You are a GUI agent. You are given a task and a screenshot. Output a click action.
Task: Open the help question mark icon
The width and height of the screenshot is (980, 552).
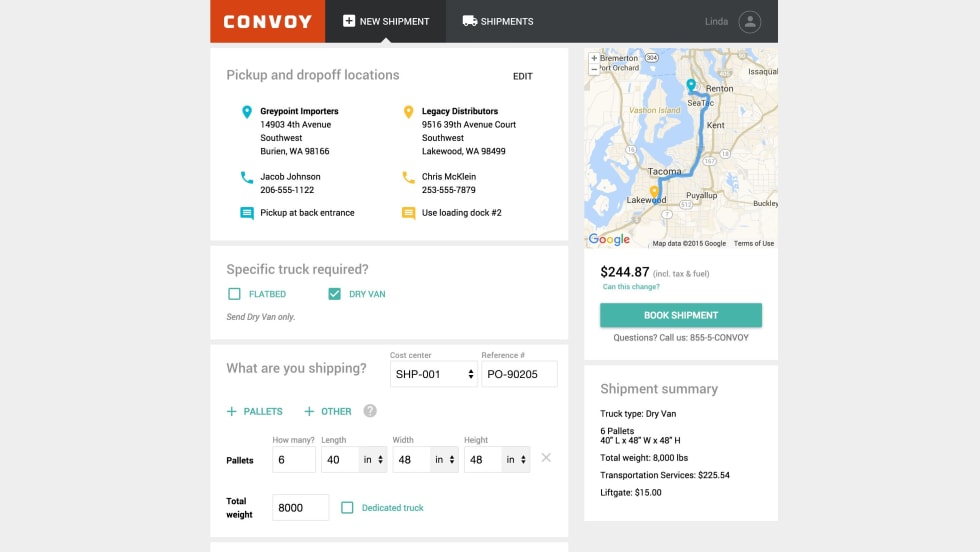[370, 411]
